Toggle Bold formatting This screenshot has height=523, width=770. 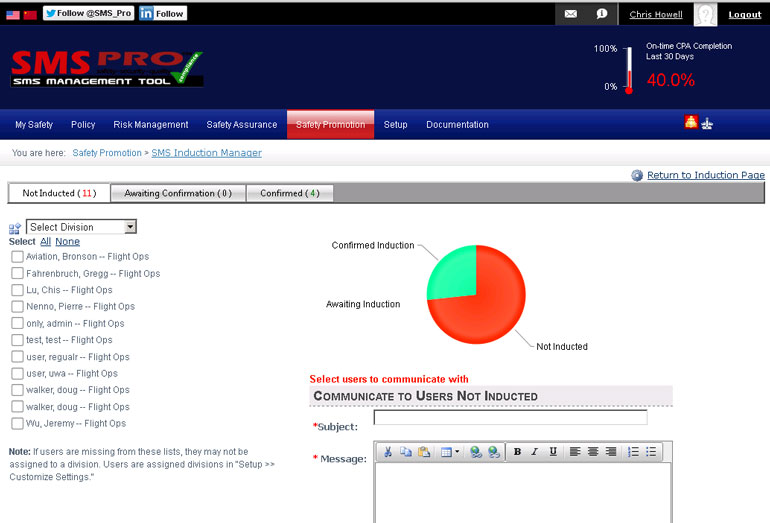click(x=517, y=452)
